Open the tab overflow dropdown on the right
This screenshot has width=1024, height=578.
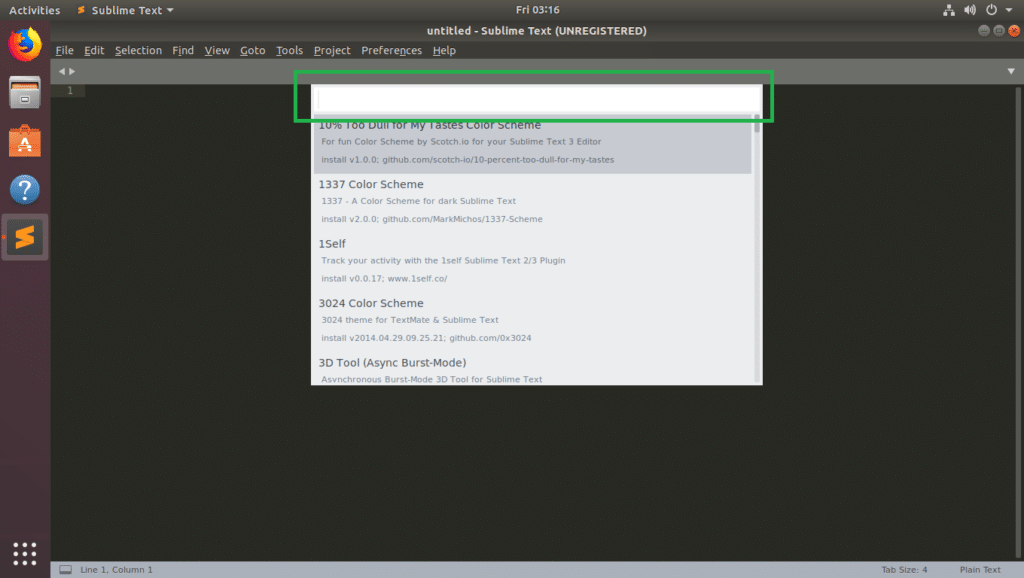coord(1009,71)
